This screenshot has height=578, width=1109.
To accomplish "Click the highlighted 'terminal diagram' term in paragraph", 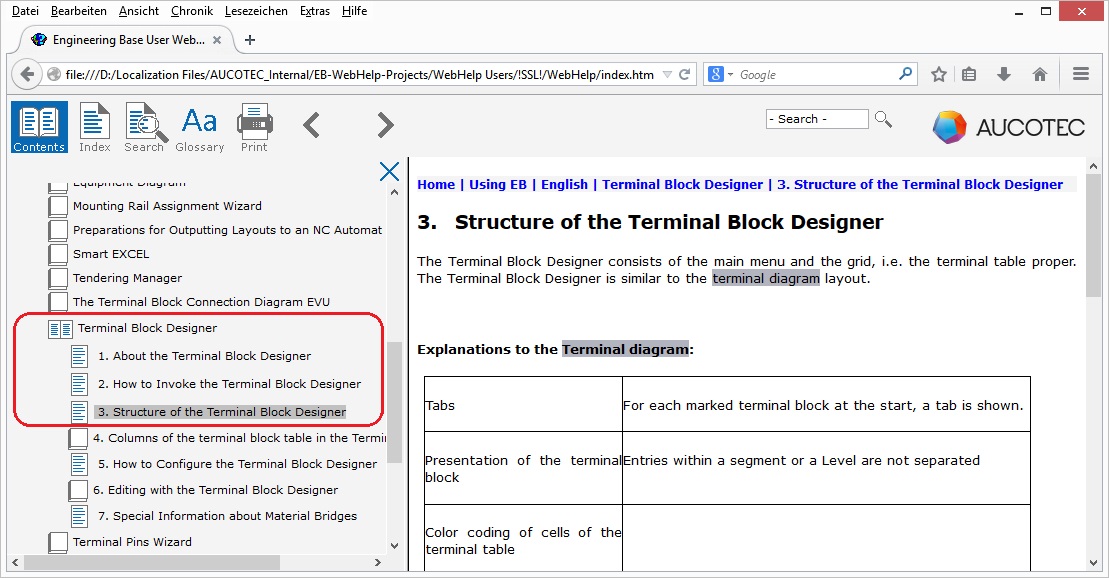I will tap(766, 279).
